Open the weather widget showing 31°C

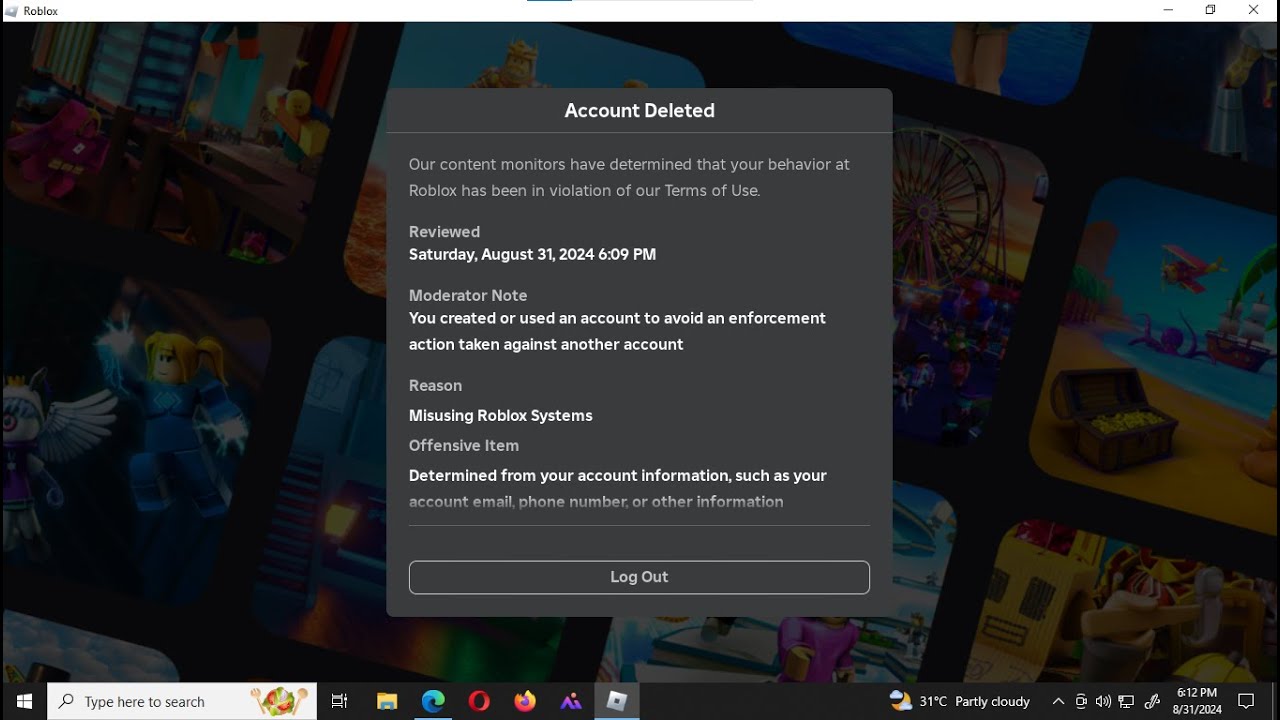pyautogui.click(x=960, y=701)
